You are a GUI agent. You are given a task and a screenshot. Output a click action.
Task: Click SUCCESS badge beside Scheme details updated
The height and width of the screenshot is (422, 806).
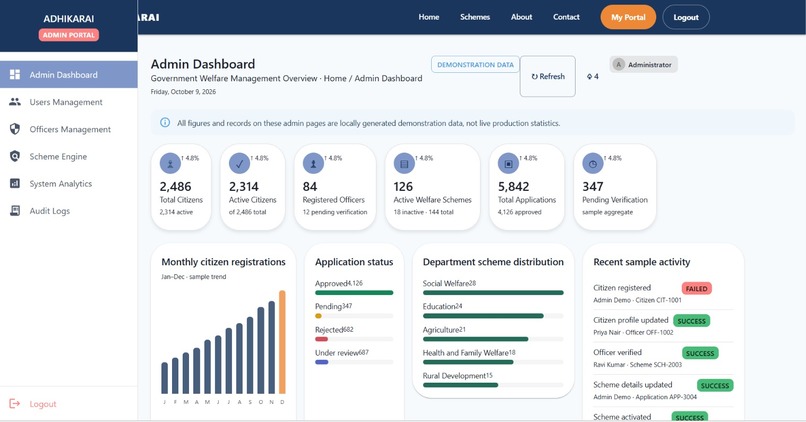715,386
